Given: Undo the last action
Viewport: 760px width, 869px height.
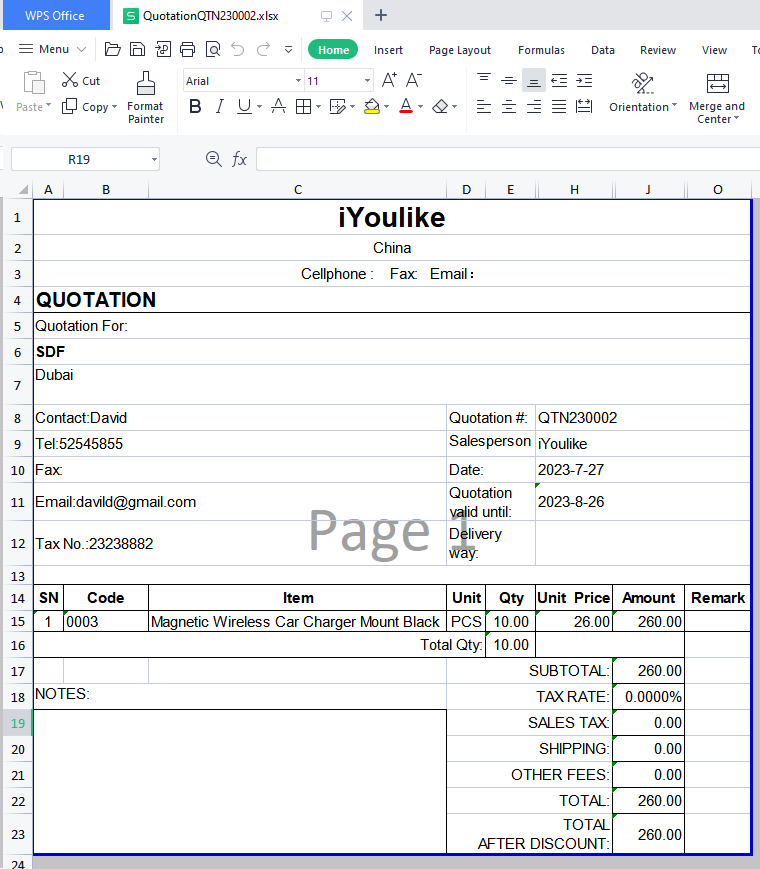Looking at the screenshot, I should click(238, 49).
